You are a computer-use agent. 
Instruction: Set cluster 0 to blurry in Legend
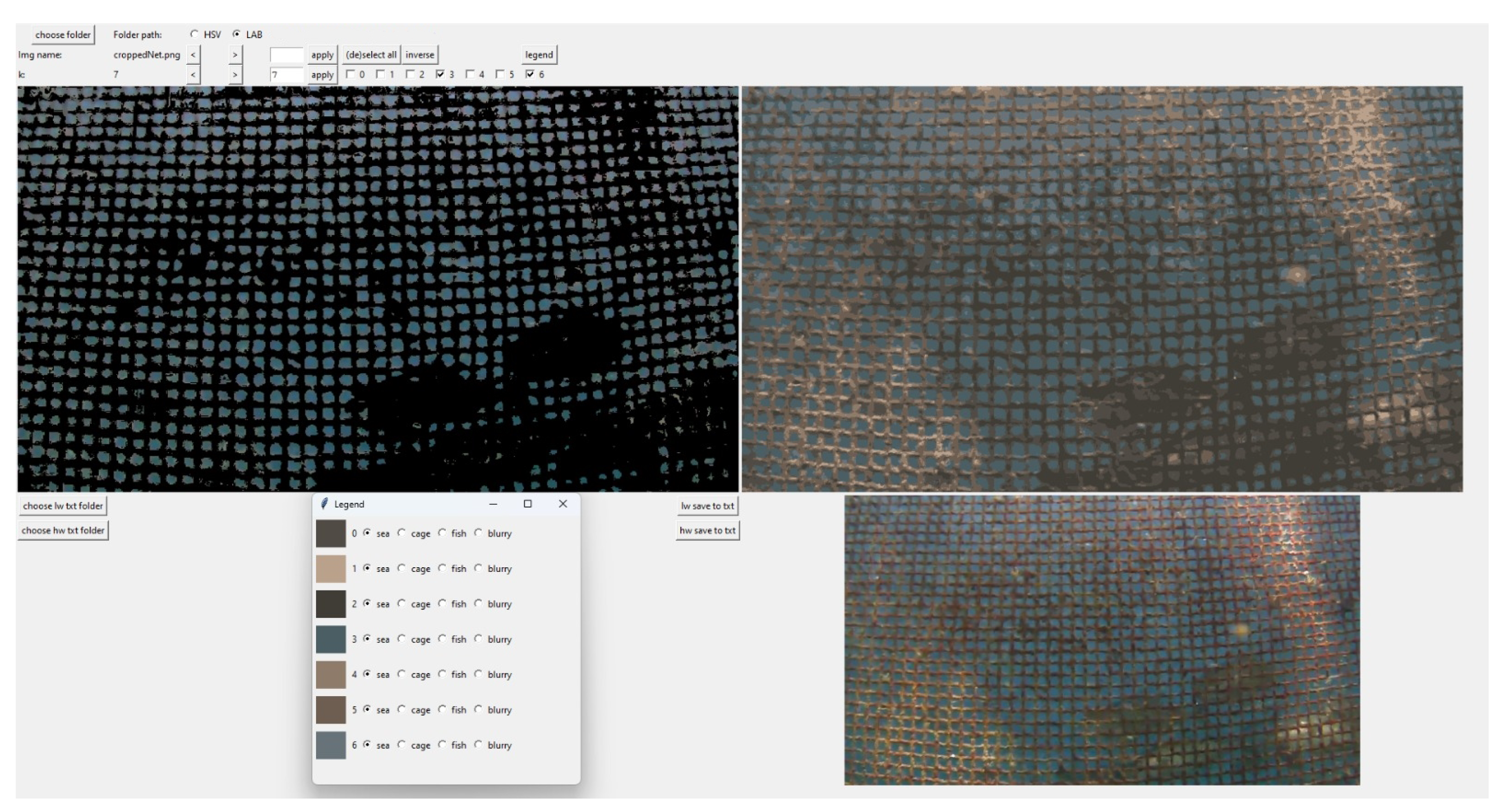[478, 533]
